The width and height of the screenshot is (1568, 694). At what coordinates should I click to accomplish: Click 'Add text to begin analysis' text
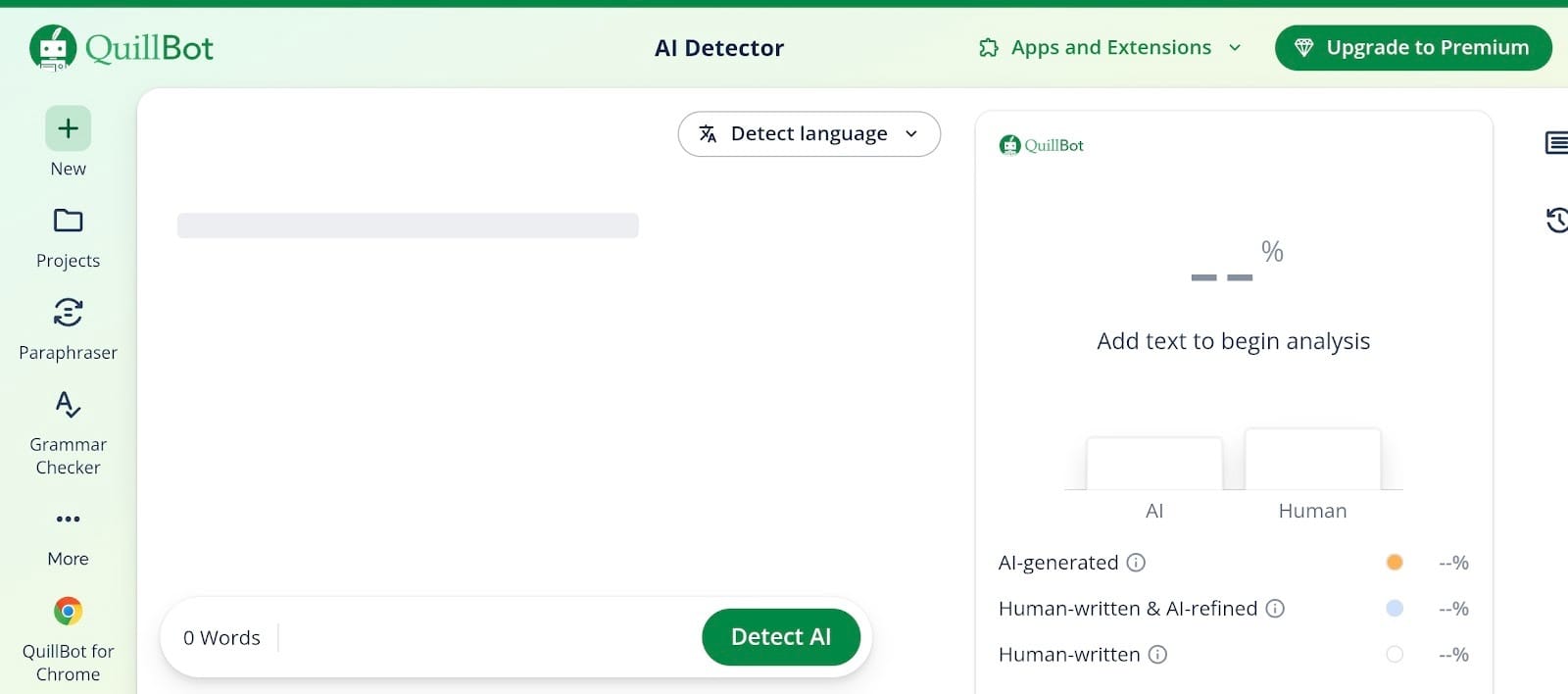(x=1233, y=341)
